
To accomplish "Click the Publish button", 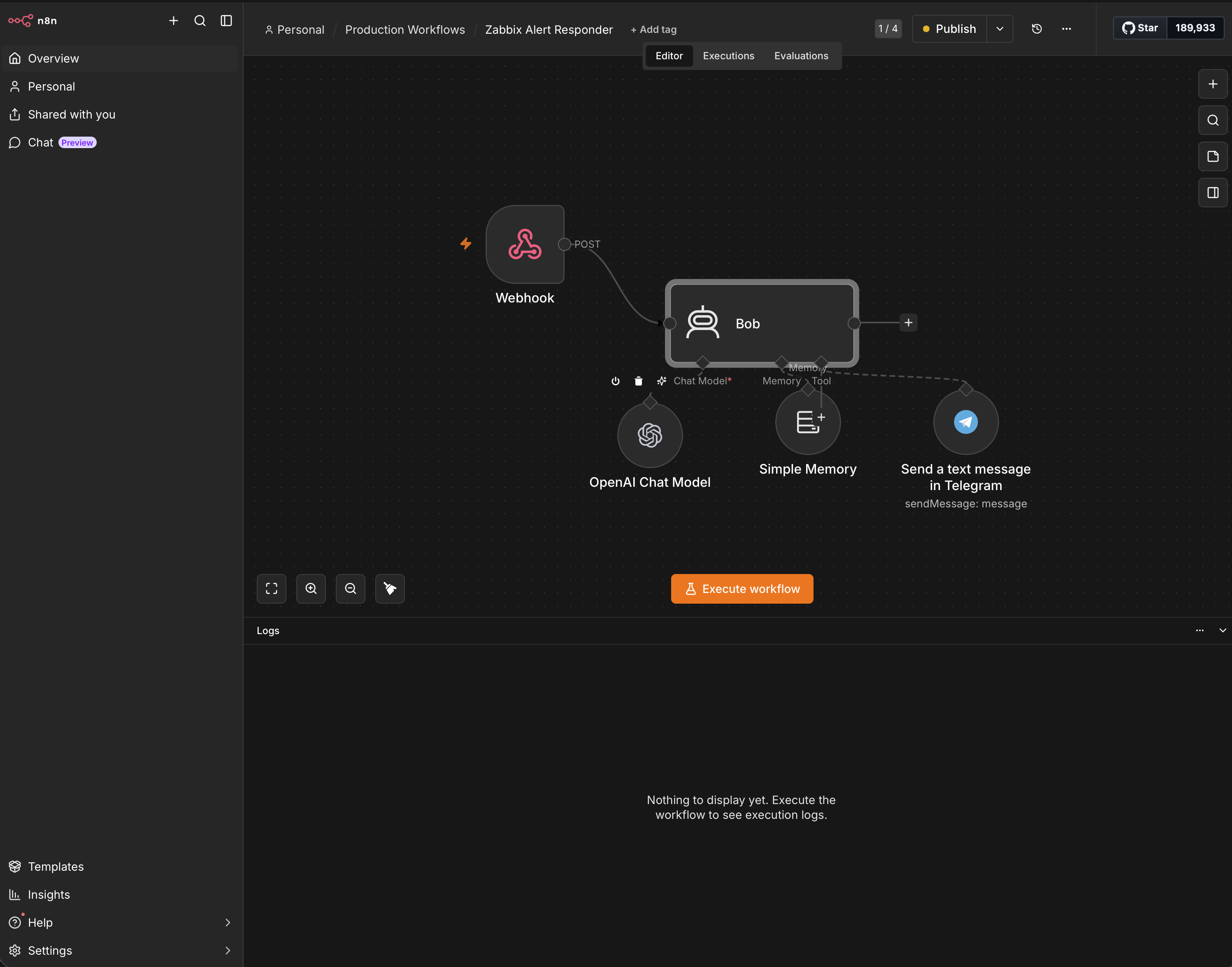I will tap(949, 29).
